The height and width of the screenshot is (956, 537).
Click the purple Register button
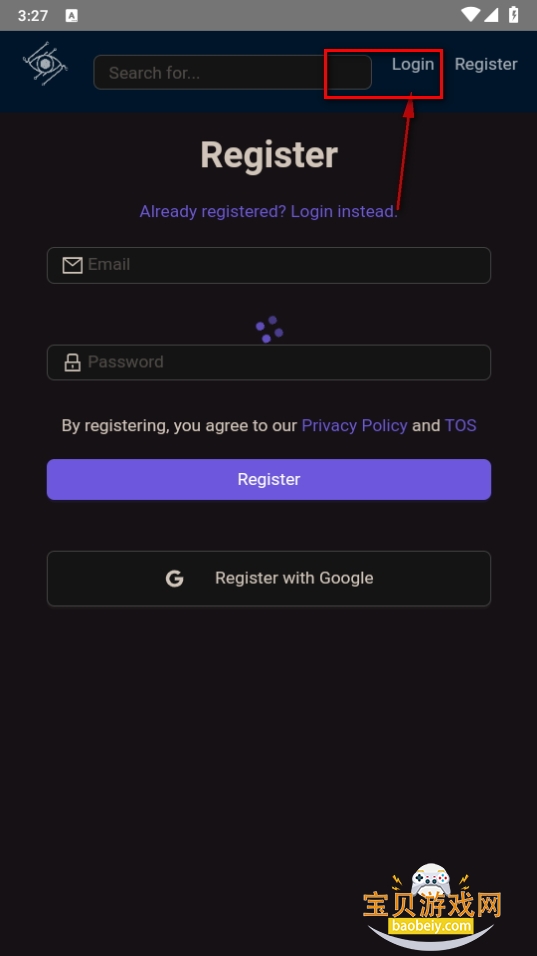pos(269,479)
